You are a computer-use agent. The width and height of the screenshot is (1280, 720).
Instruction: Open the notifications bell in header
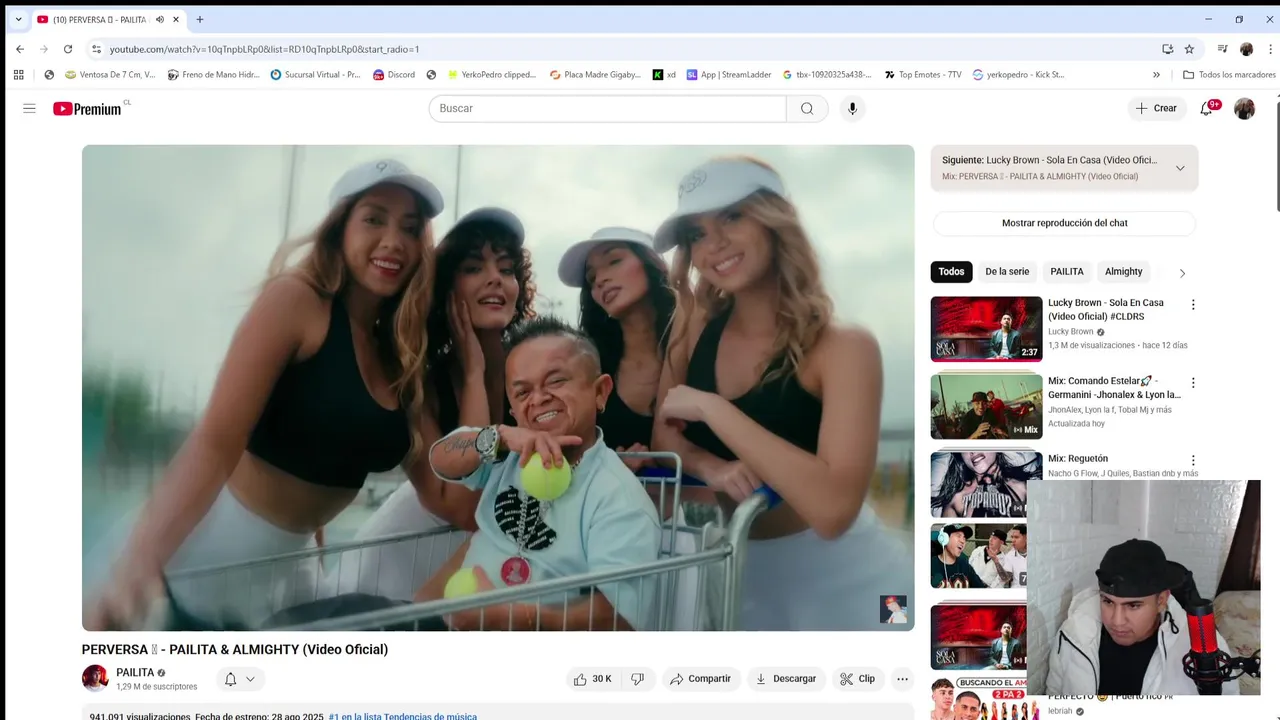1207,108
